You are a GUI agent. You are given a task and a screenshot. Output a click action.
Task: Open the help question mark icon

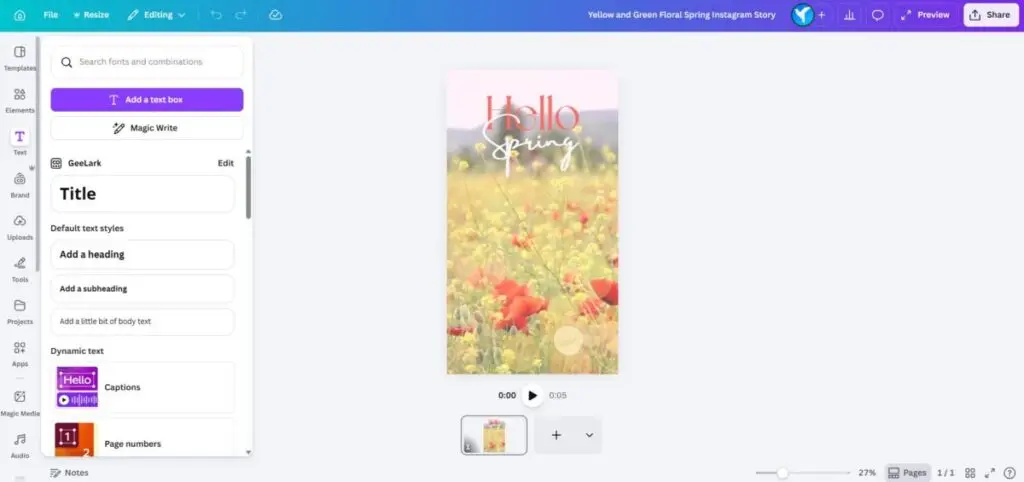[1010, 473]
